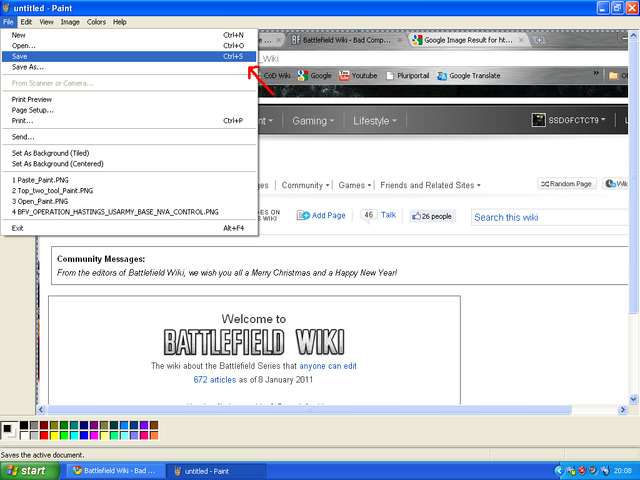Expand hidden tray icons with the arrow
The width and height of the screenshot is (640, 480).
(559, 471)
